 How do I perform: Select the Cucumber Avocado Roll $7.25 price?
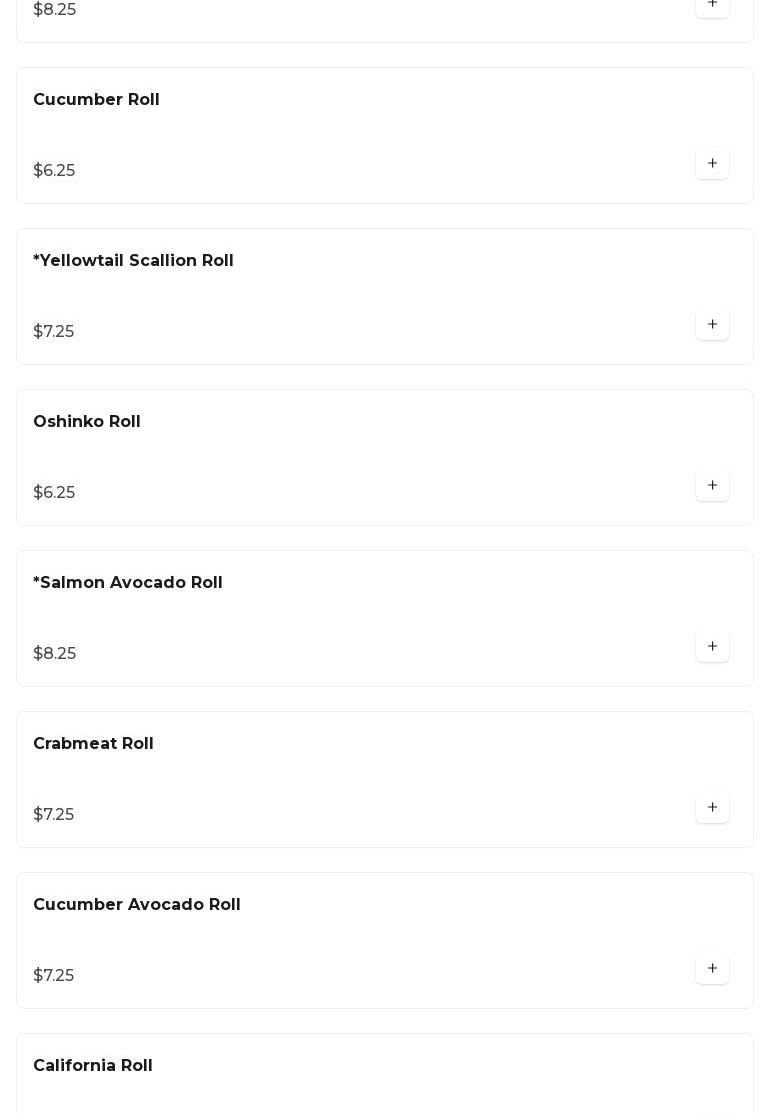(54, 976)
